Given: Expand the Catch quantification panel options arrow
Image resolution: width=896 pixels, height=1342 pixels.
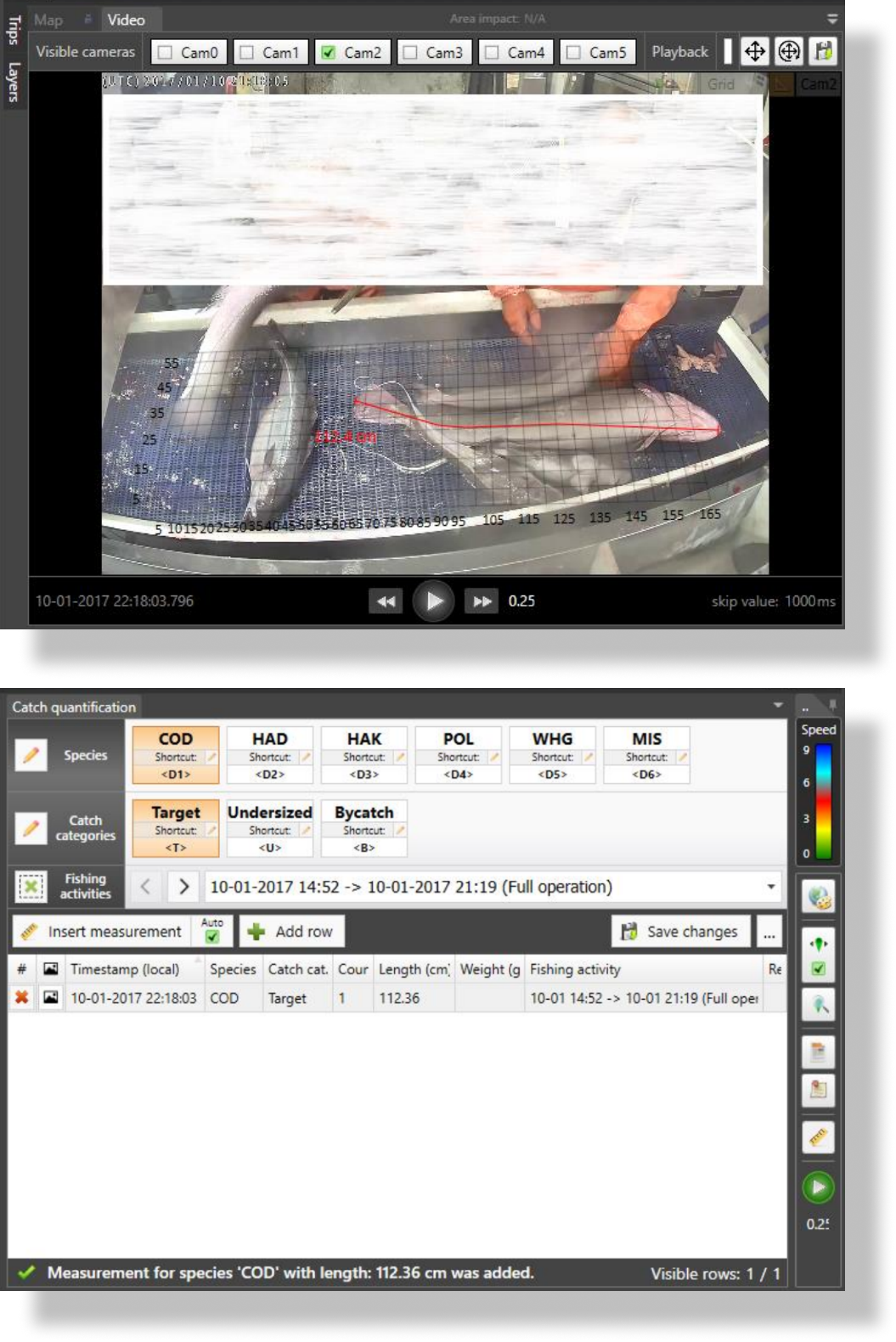Looking at the screenshot, I should (x=778, y=706).
